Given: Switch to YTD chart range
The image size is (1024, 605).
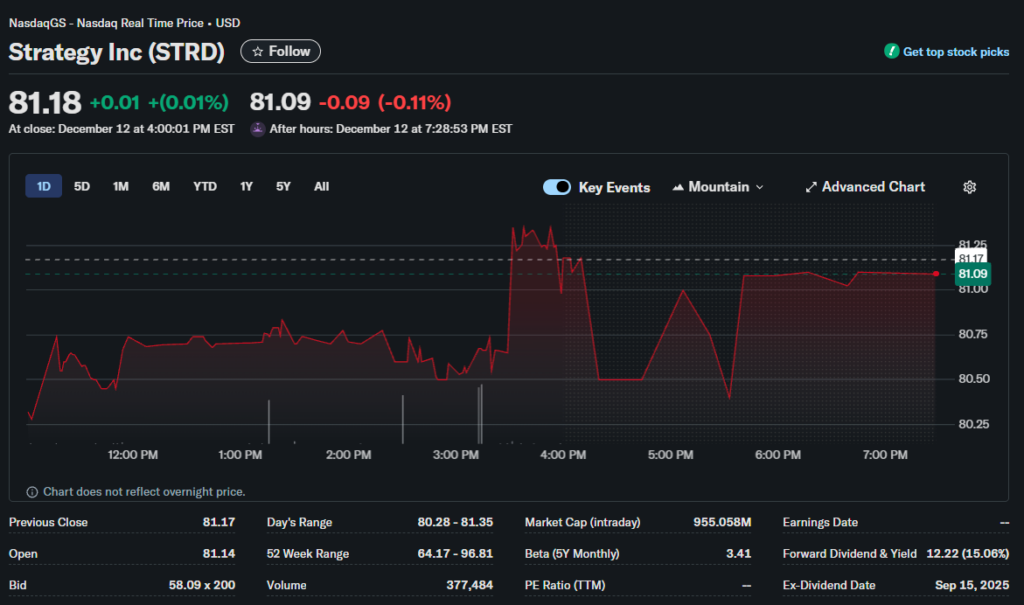Looking at the screenshot, I should coord(205,186).
